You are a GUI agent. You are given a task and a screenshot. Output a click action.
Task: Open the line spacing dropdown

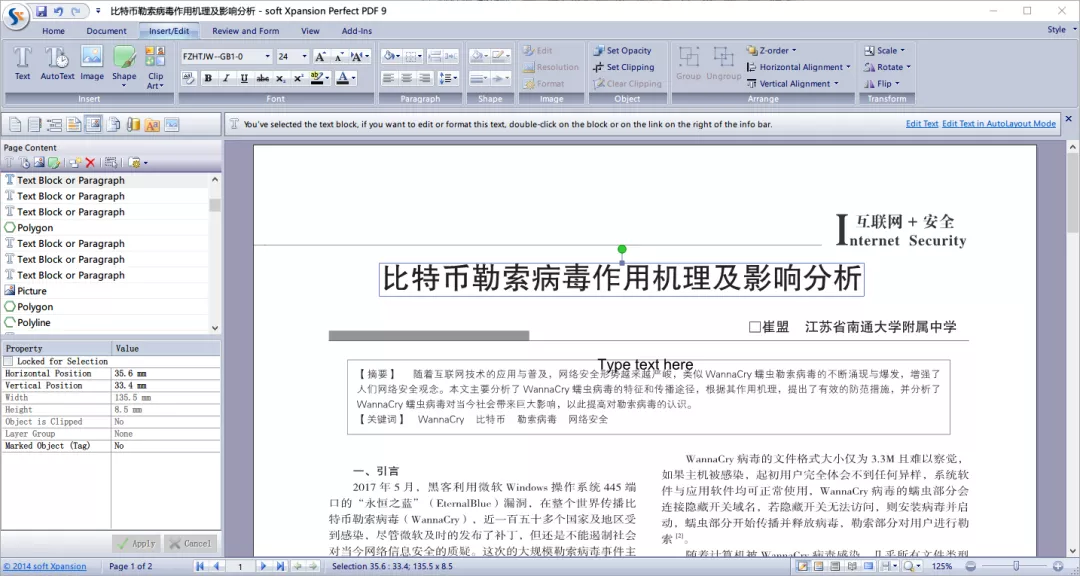click(448, 79)
